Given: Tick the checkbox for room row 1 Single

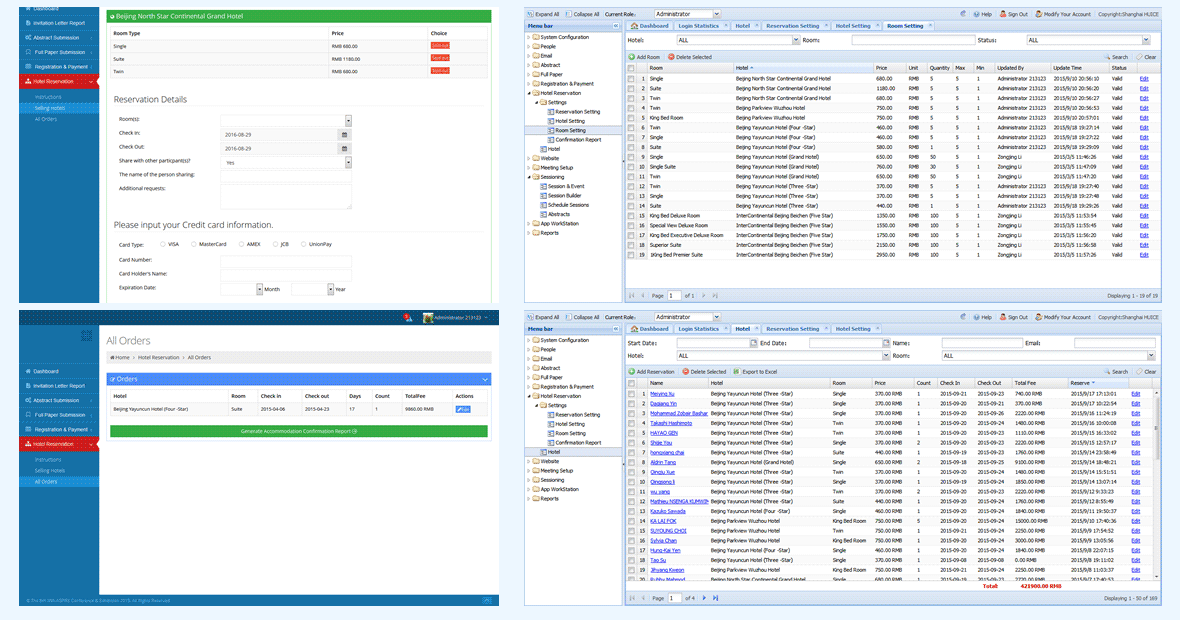Looking at the screenshot, I should [631, 79].
